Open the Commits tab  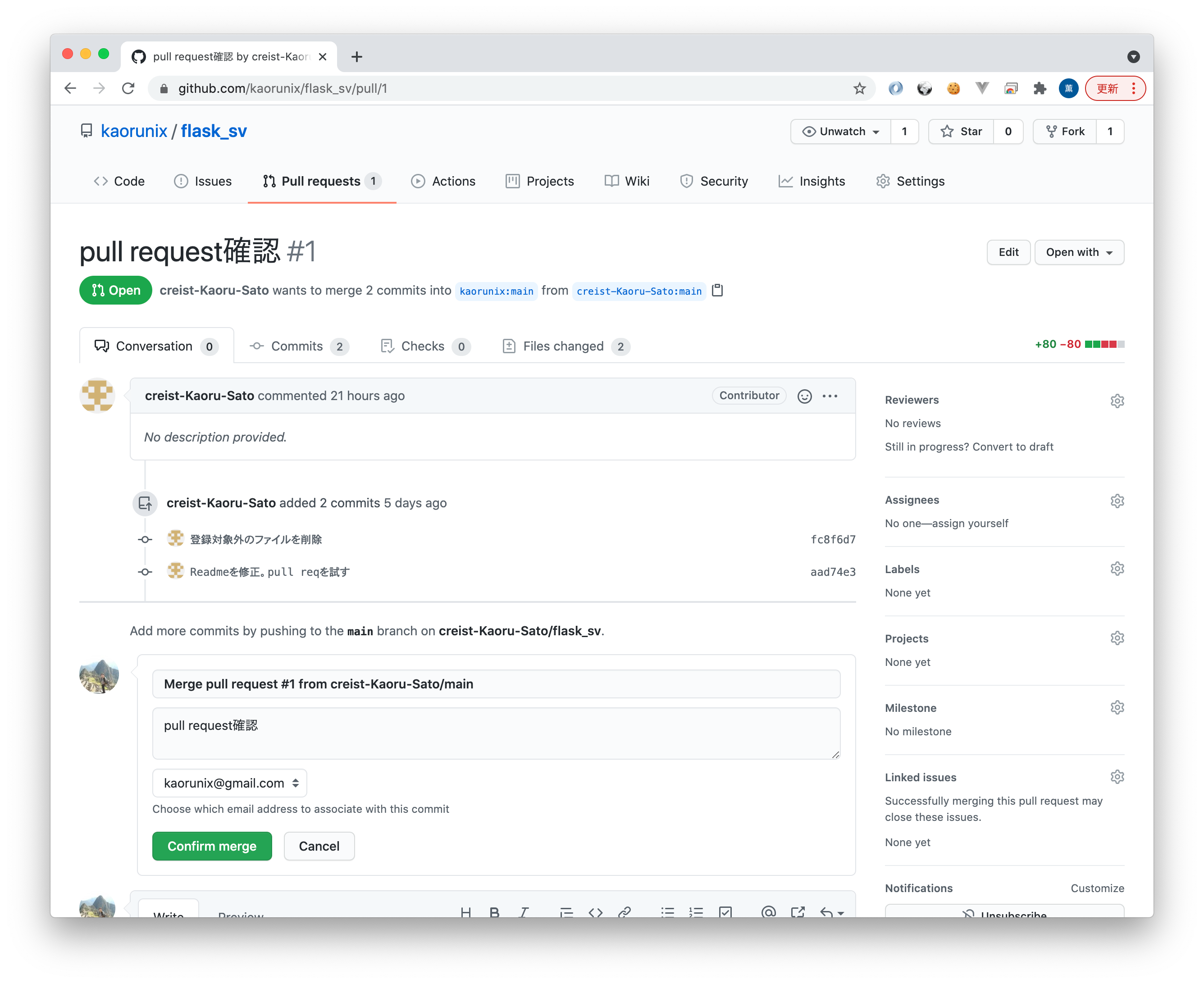click(296, 346)
